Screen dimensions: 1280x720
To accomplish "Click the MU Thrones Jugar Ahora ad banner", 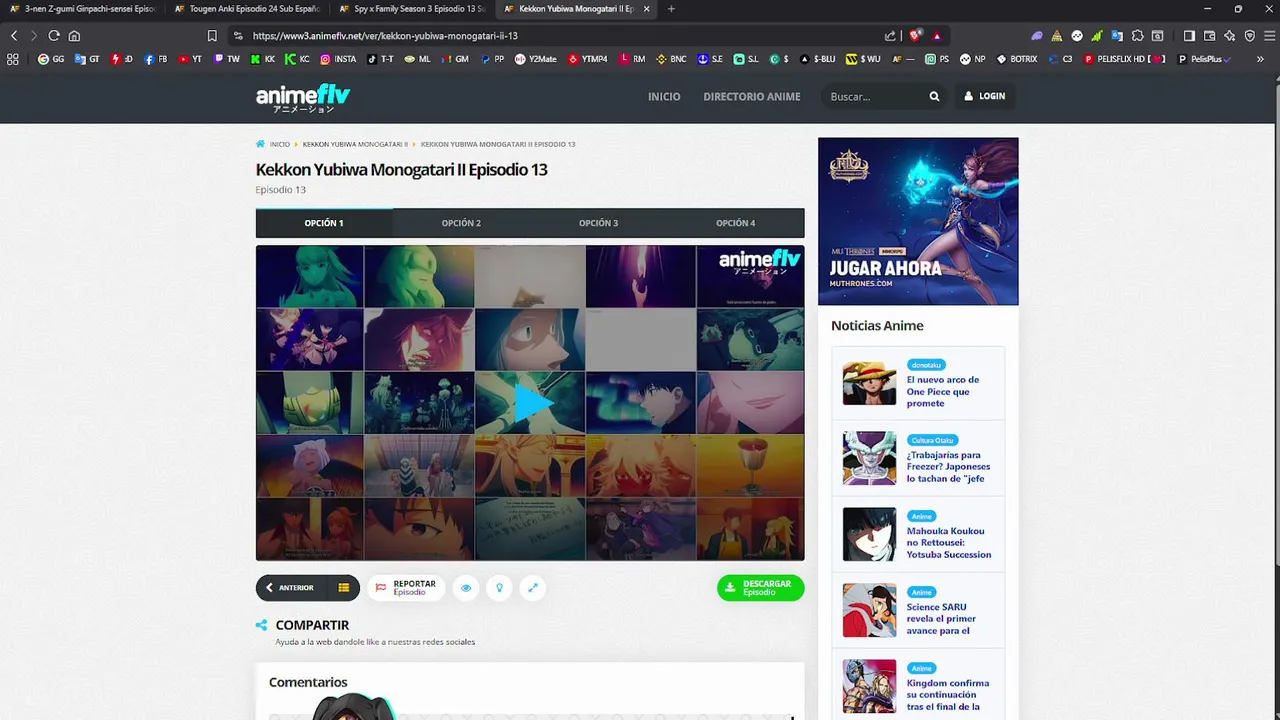I will pos(918,221).
